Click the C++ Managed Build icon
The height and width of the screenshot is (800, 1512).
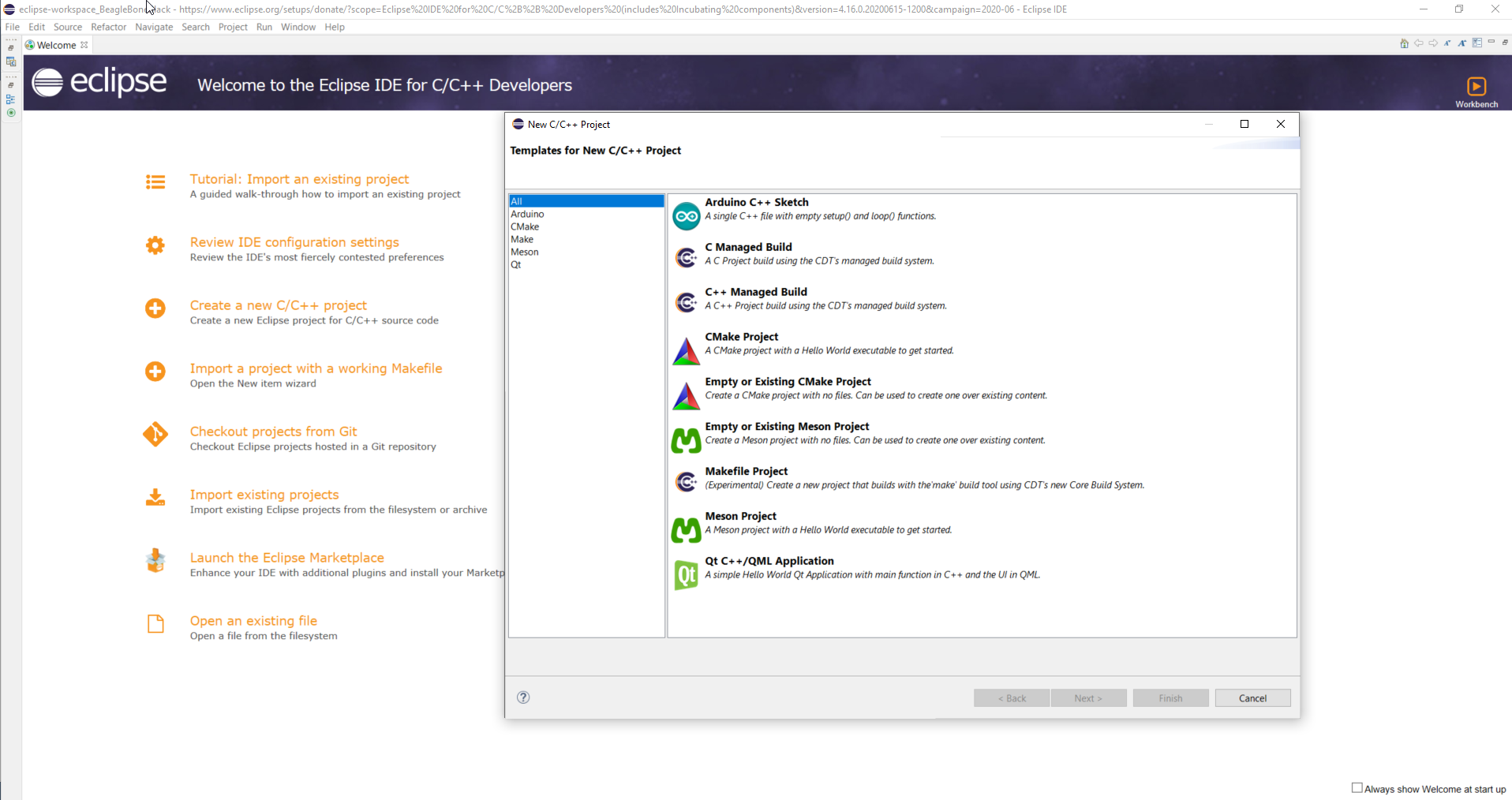(686, 302)
